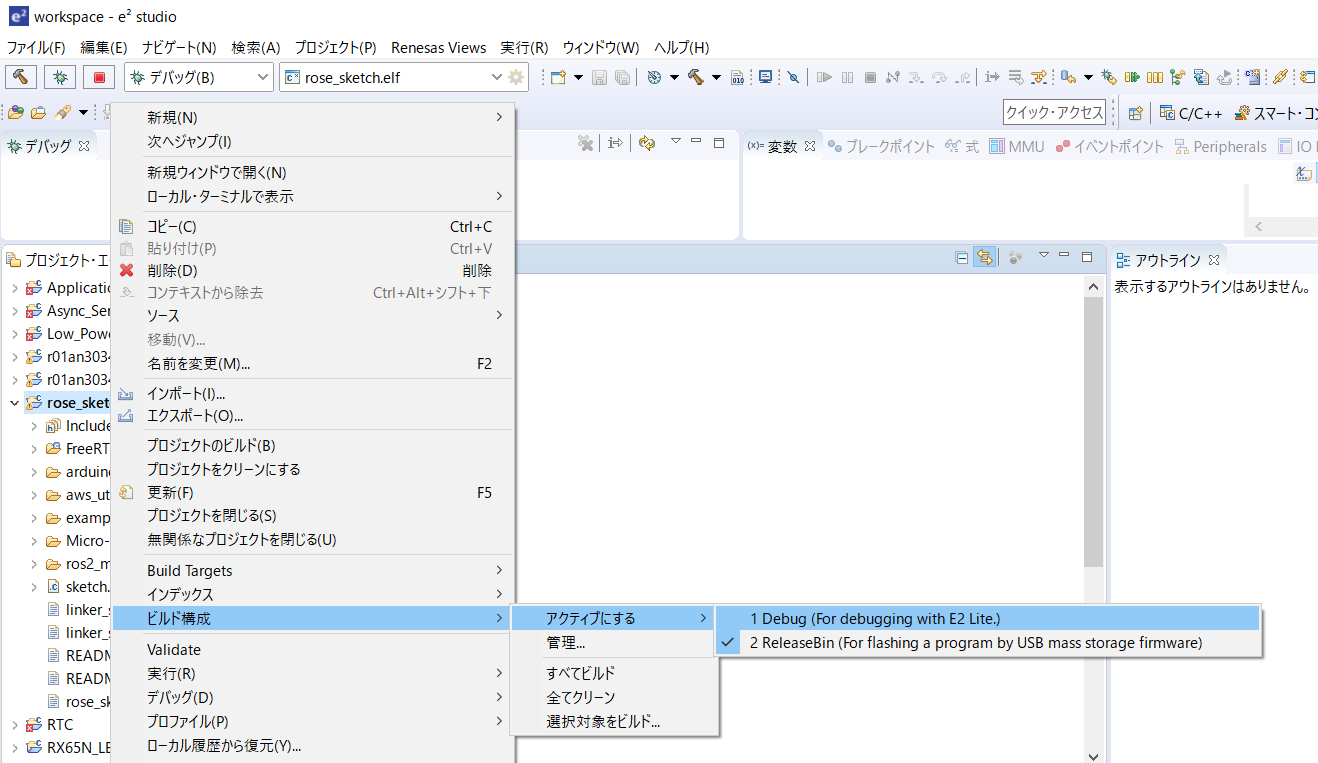The image size is (1318, 763).
Task: Click the gear icon next to rose_sketch.elf
Action: click(516, 77)
